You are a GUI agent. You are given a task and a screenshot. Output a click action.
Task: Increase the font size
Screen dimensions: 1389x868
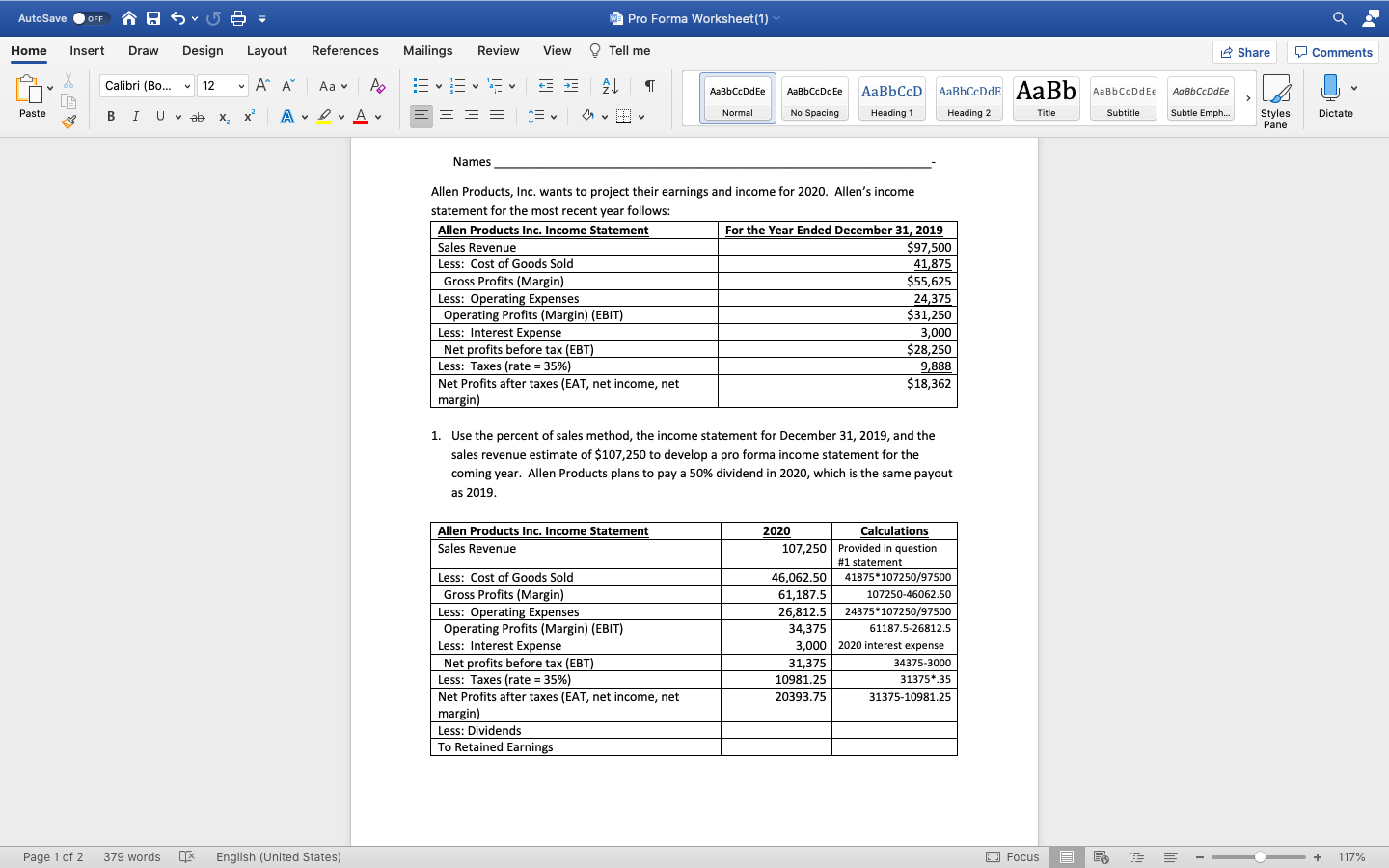pos(261,85)
